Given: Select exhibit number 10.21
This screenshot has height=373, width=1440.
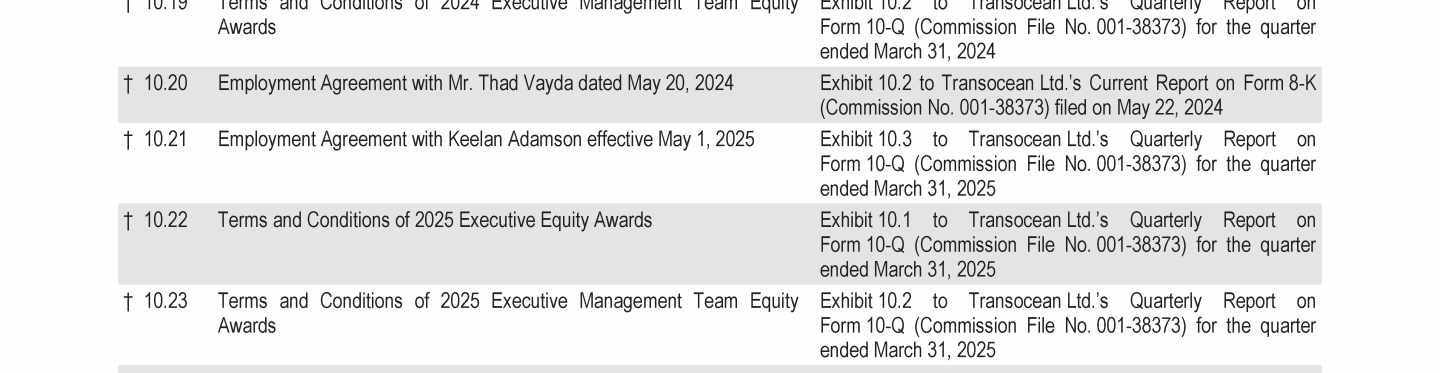Looking at the screenshot, I should click(165, 139).
